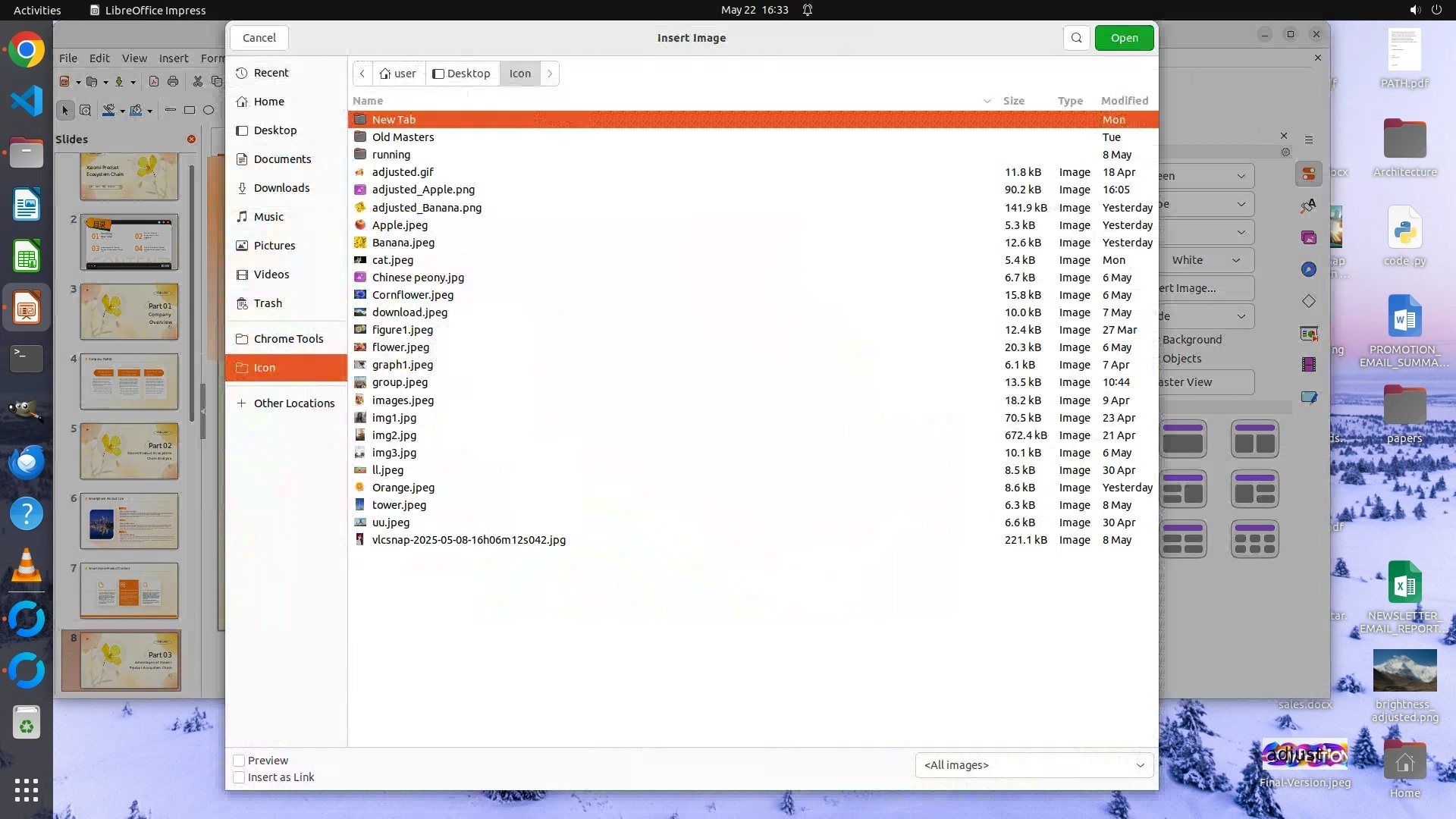Select slide 6 thumbnail
This screenshot has width=1456, height=819.
(129, 521)
